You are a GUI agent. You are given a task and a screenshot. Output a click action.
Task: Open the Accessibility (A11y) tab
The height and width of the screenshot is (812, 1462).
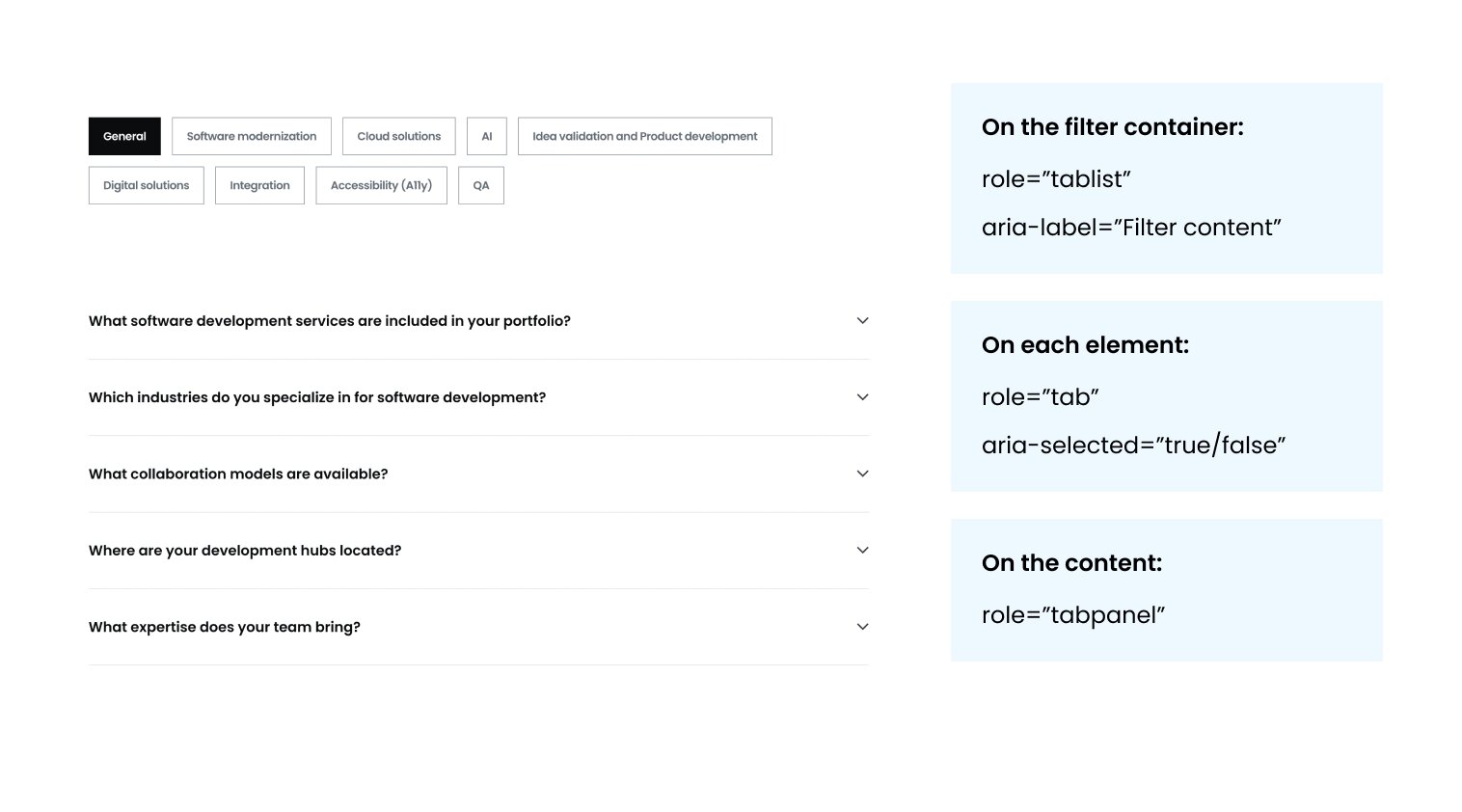(381, 185)
